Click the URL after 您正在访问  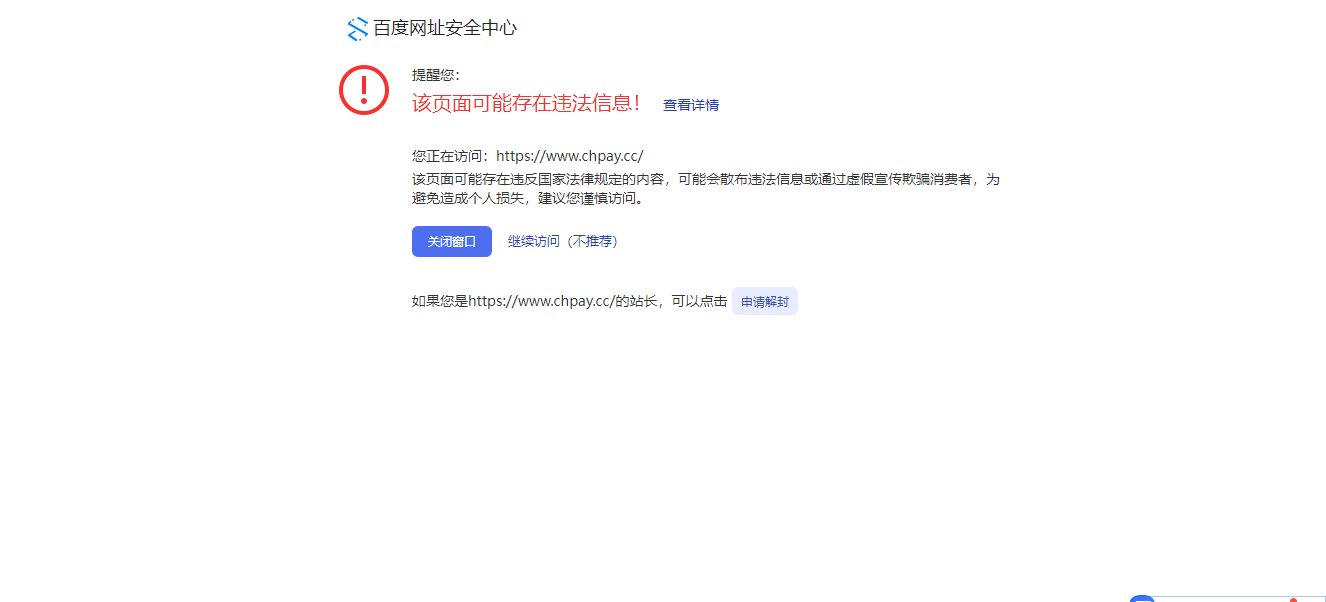click(x=570, y=156)
